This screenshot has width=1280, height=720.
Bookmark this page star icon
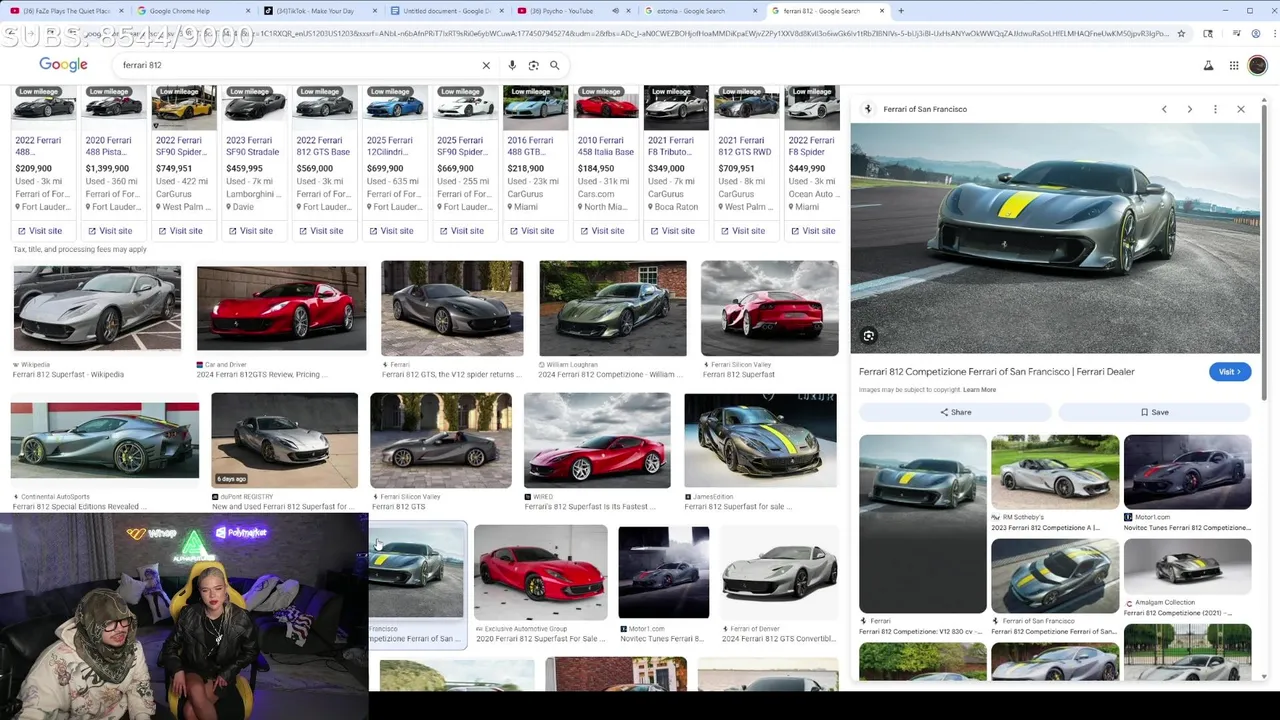[x=1181, y=33]
